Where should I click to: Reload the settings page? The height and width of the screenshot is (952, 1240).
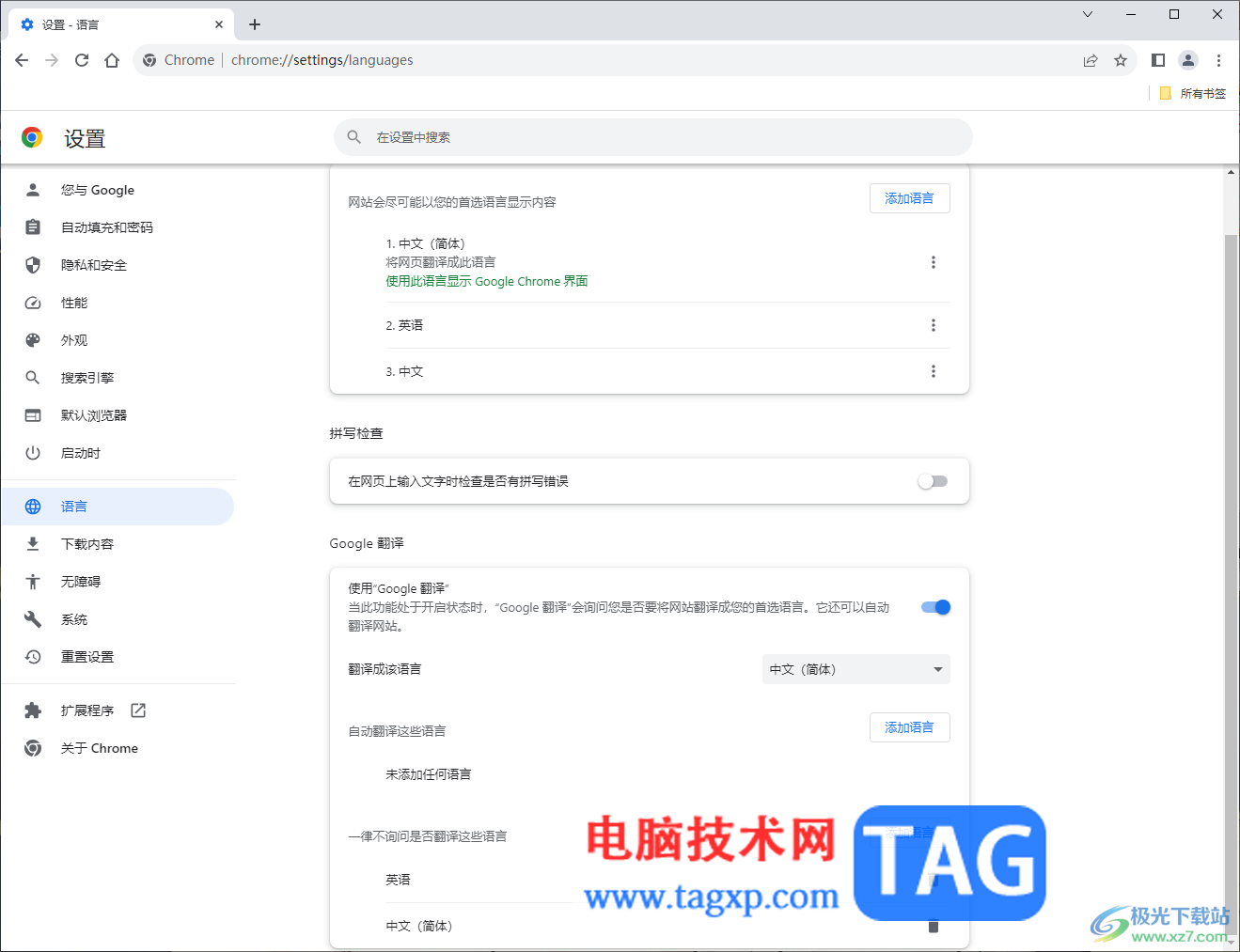(x=82, y=60)
